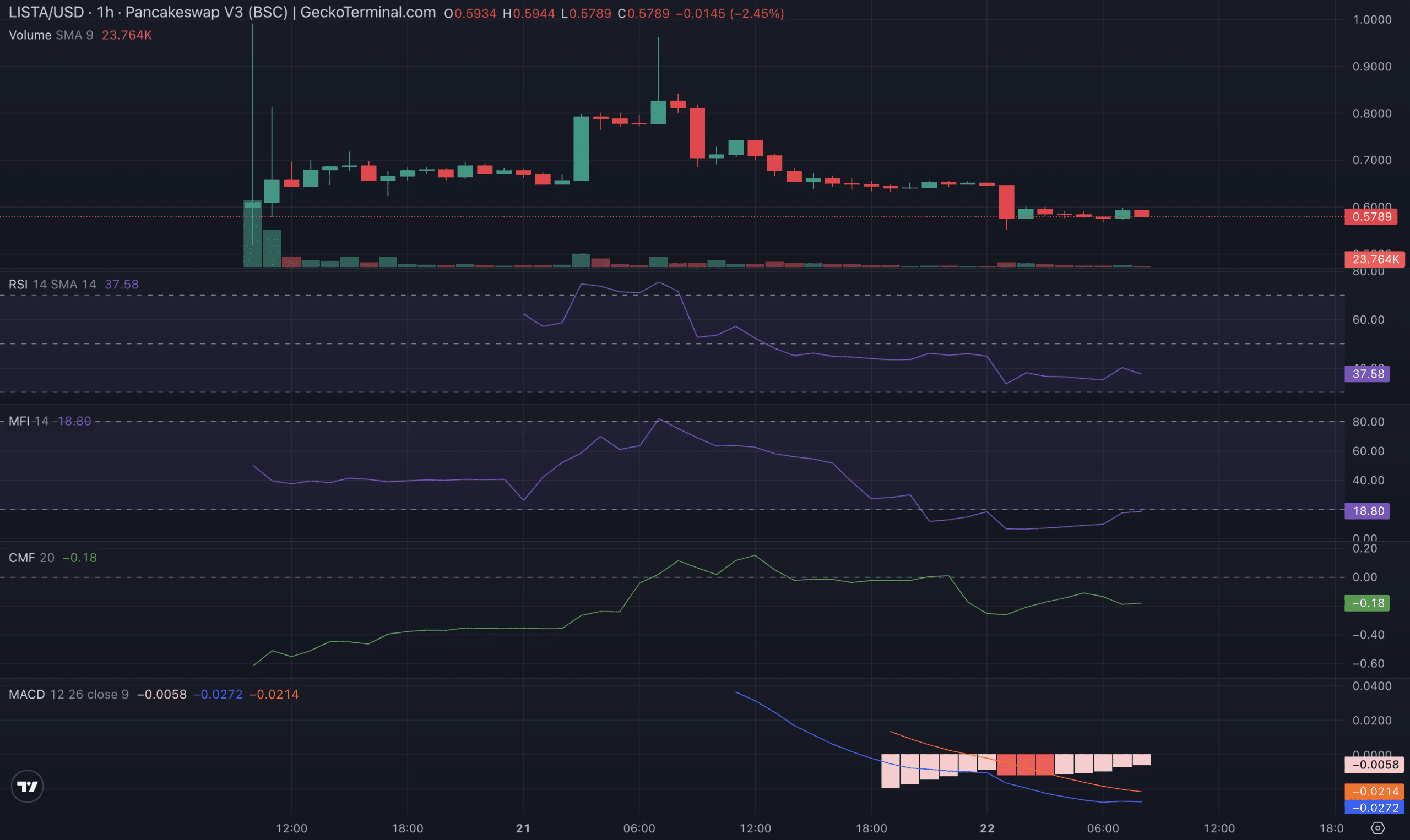
Task: Click the purple MFI scale tag 18.80
Action: pyautogui.click(x=1367, y=511)
